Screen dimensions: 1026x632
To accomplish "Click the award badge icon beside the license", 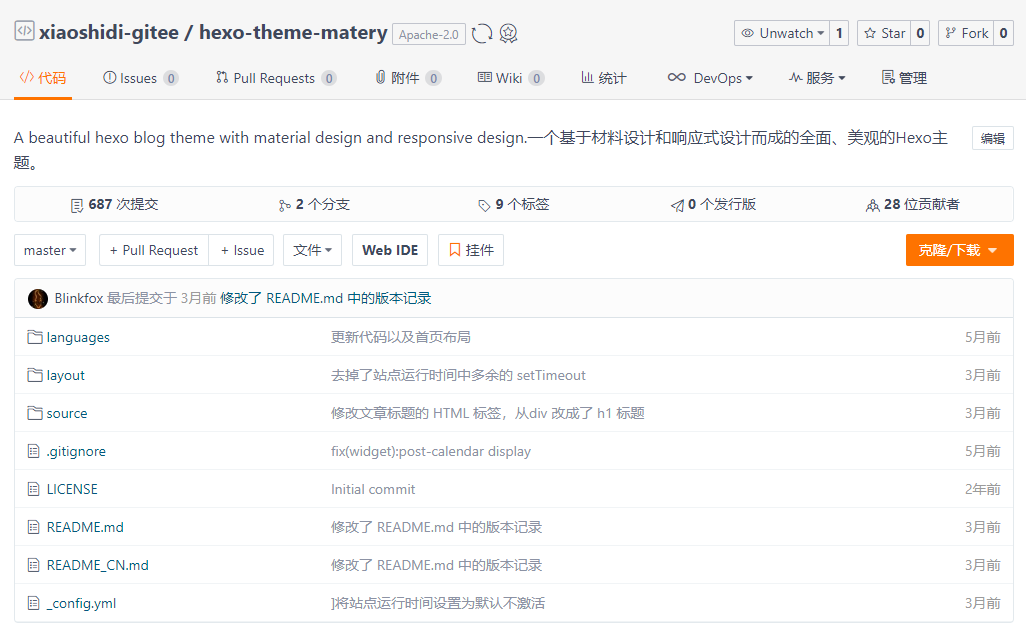I will [x=508, y=33].
